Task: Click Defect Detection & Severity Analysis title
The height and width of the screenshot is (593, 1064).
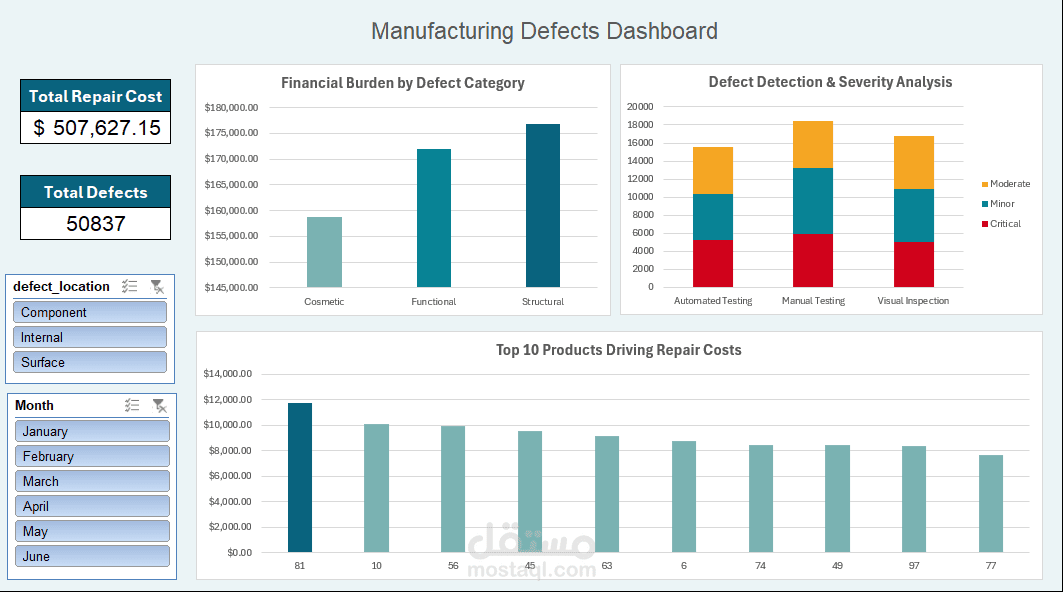Action: [x=831, y=82]
